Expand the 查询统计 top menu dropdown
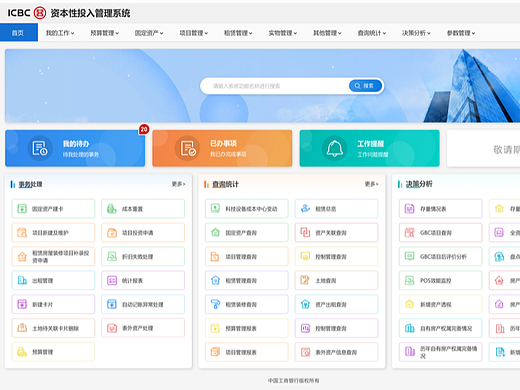The image size is (520, 390). pos(372,33)
